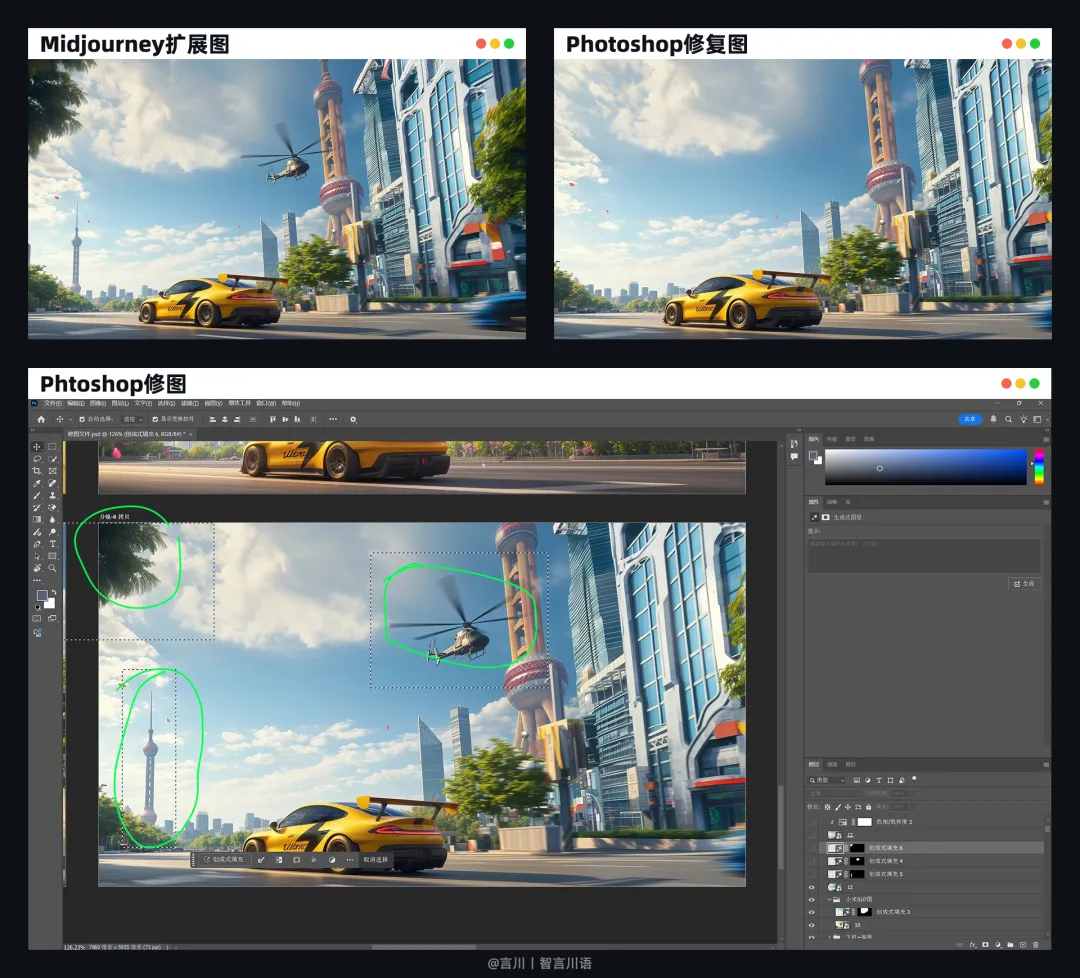Collapse the 小米SU0图 group
This screenshot has width=1080, height=978.
[829, 900]
